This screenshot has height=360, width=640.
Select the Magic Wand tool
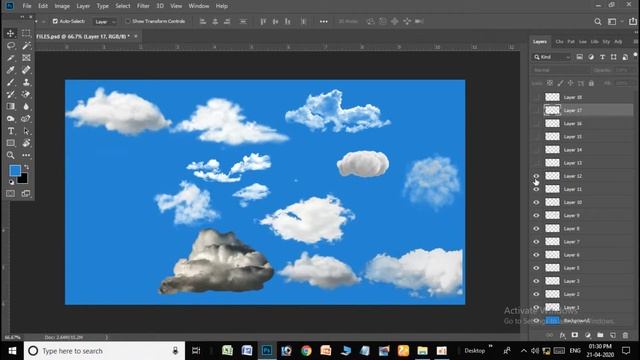point(26,45)
